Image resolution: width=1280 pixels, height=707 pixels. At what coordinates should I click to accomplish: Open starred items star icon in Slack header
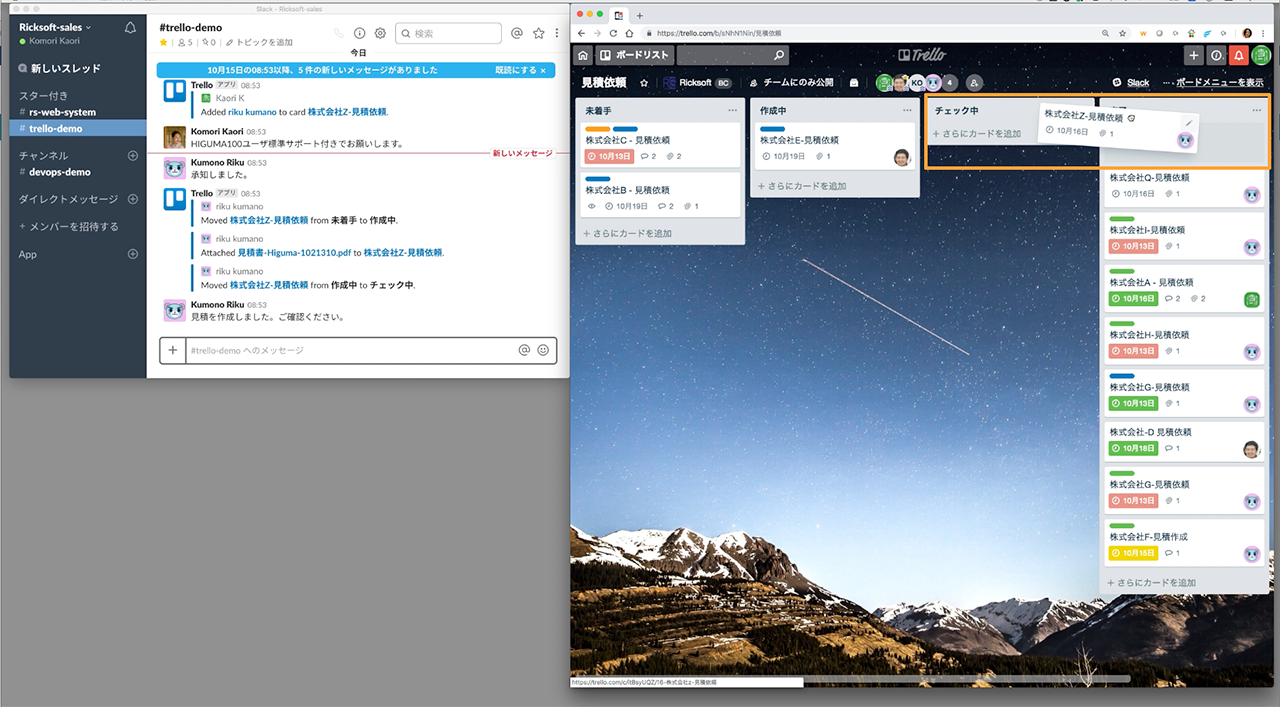tap(539, 33)
